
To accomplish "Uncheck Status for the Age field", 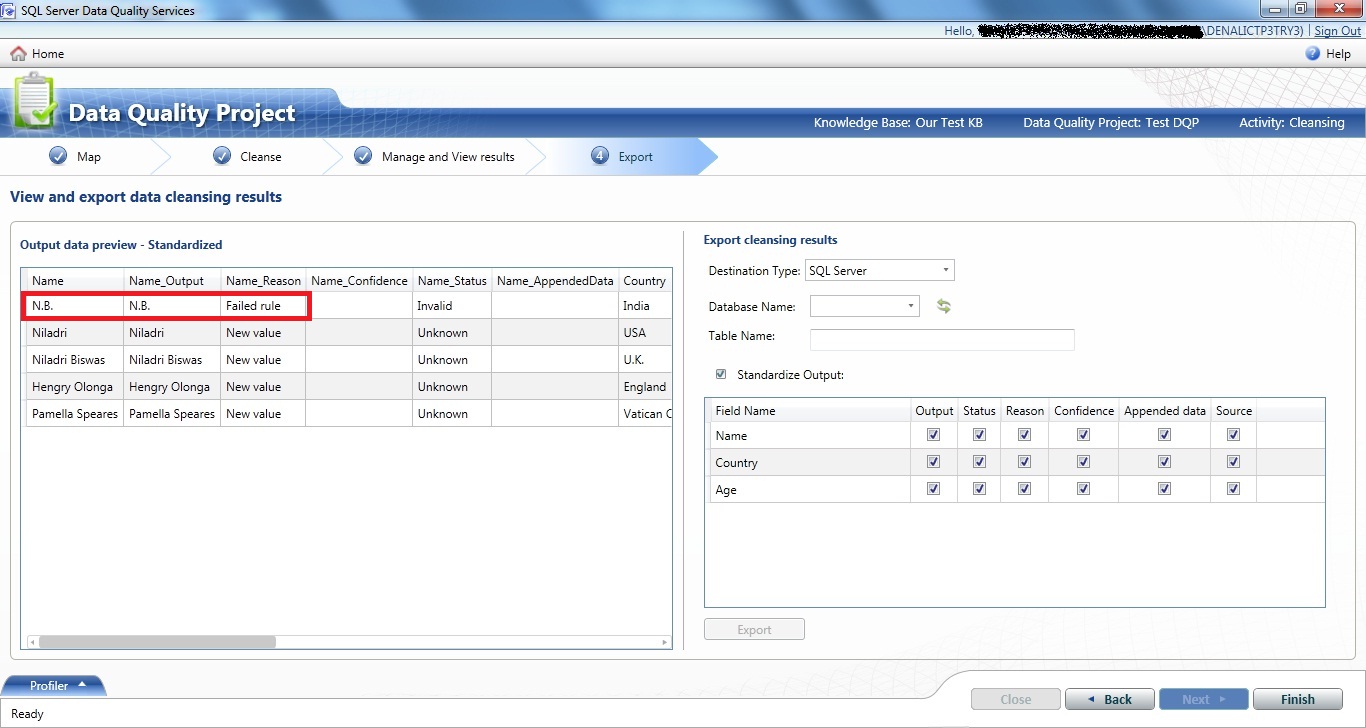I will (979, 489).
